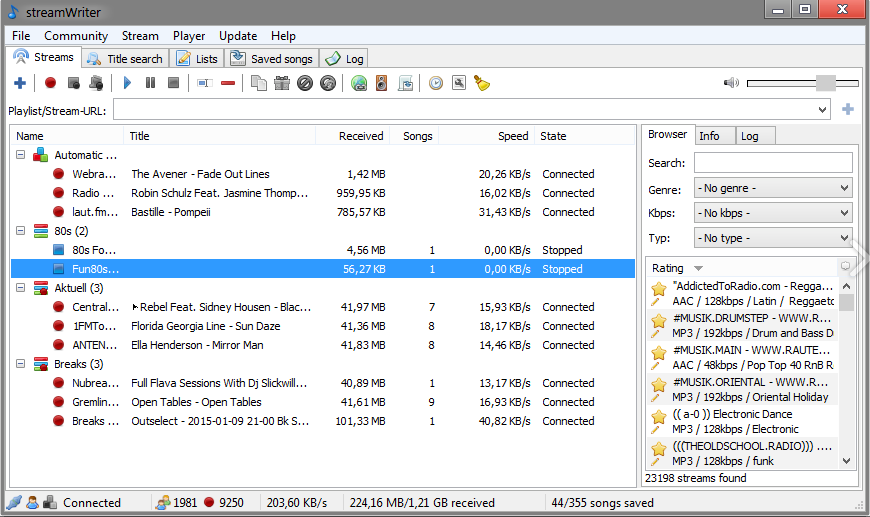Remove stream with red minus icon
Image resolution: width=870 pixels, height=517 pixels.
click(227, 83)
